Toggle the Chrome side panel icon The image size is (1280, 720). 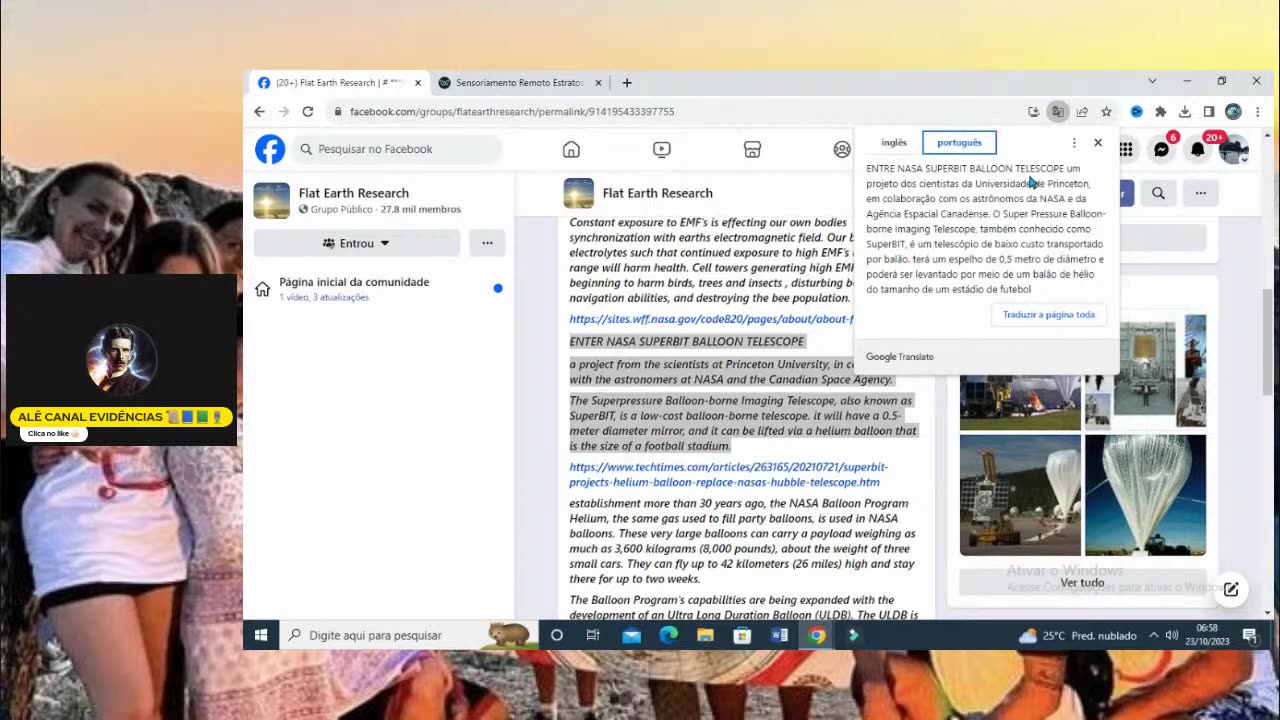tap(1209, 111)
